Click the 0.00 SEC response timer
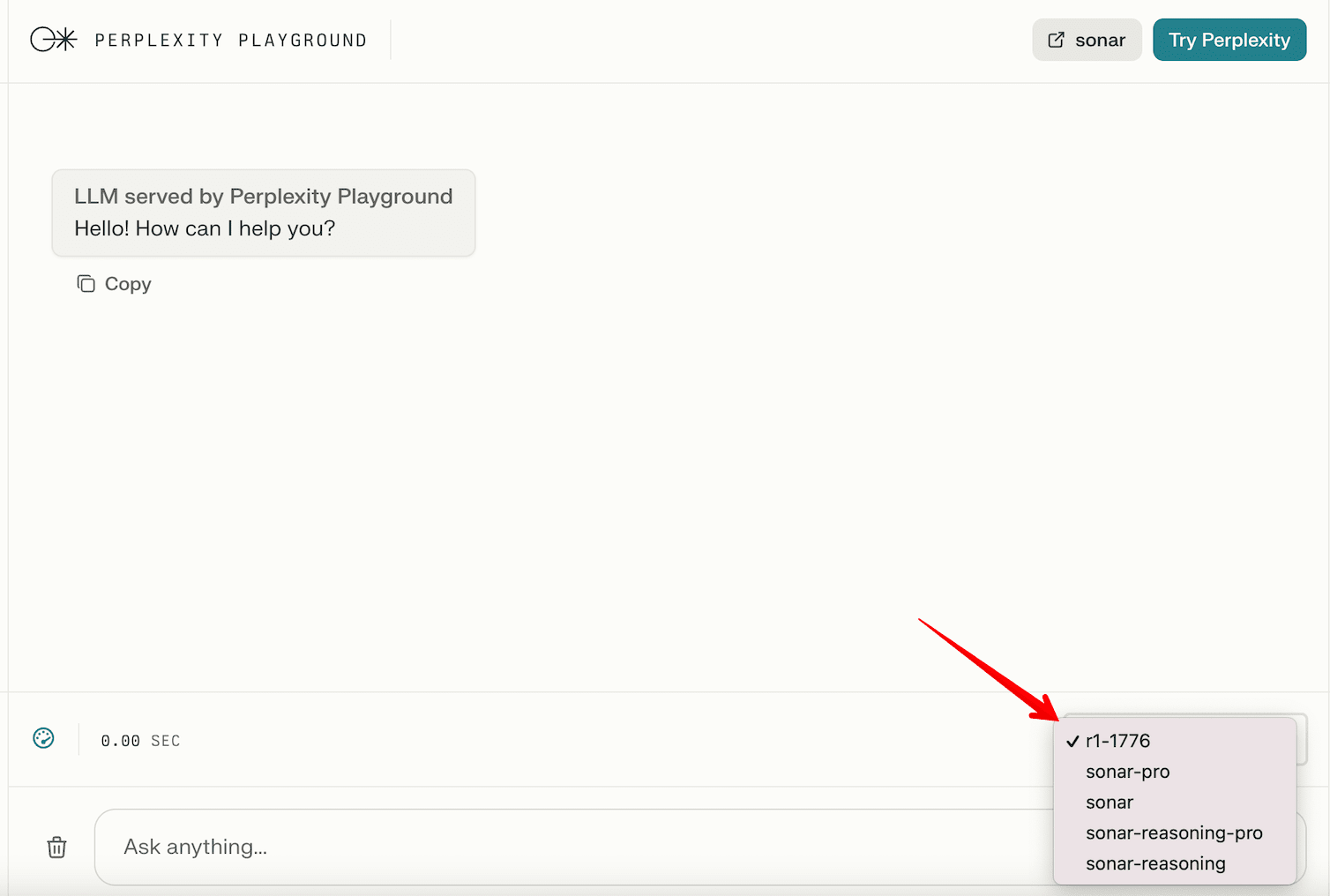The image size is (1330, 896). click(140, 741)
